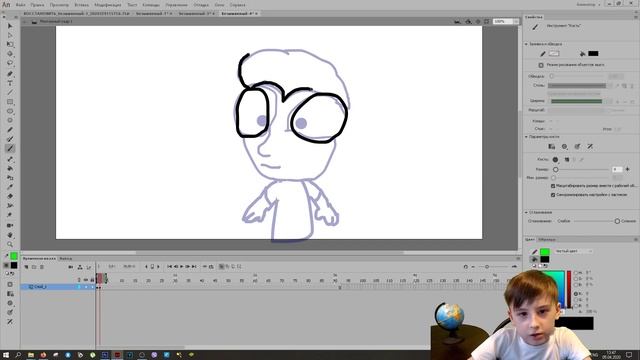Create a new layer in timeline
Viewport: 640px width, 360px height.
[x=27, y=267]
